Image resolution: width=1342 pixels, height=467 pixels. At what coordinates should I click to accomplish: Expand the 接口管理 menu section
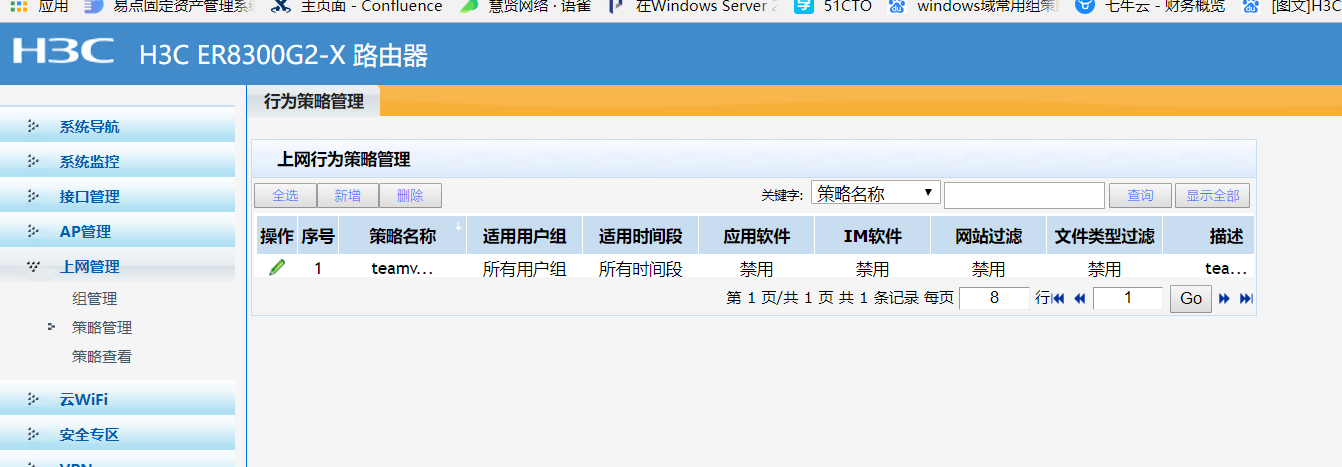(x=117, y=196)
